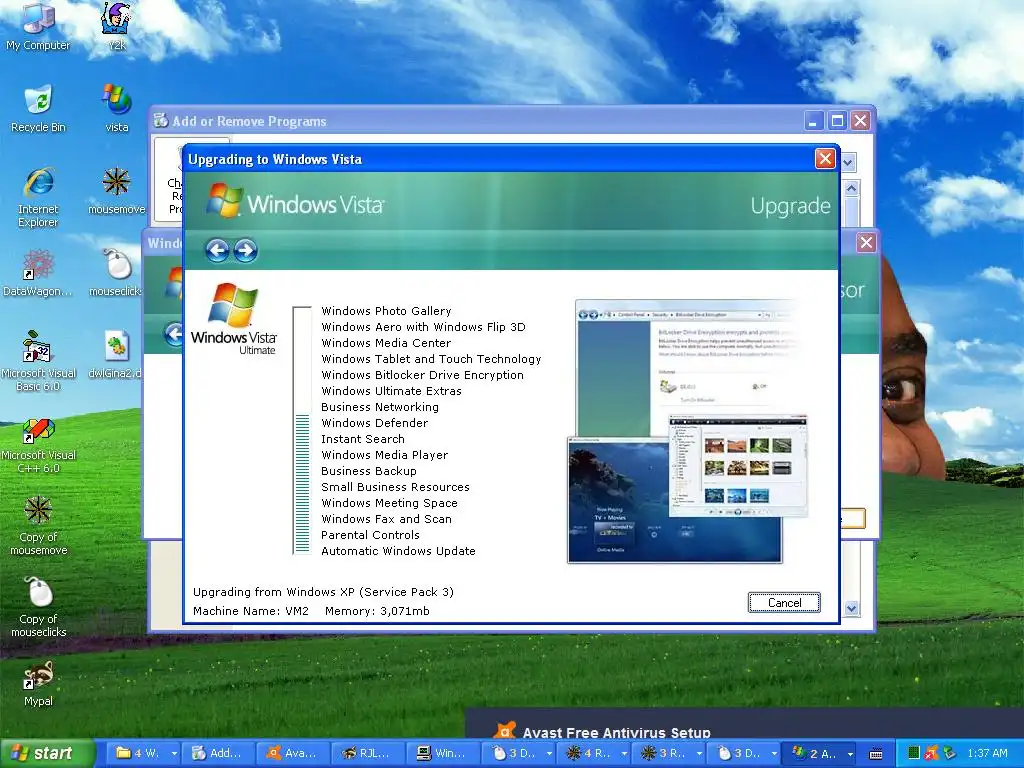
Task: Click 'Machine Name: VM2' text
Action: [x=250, y=611]
